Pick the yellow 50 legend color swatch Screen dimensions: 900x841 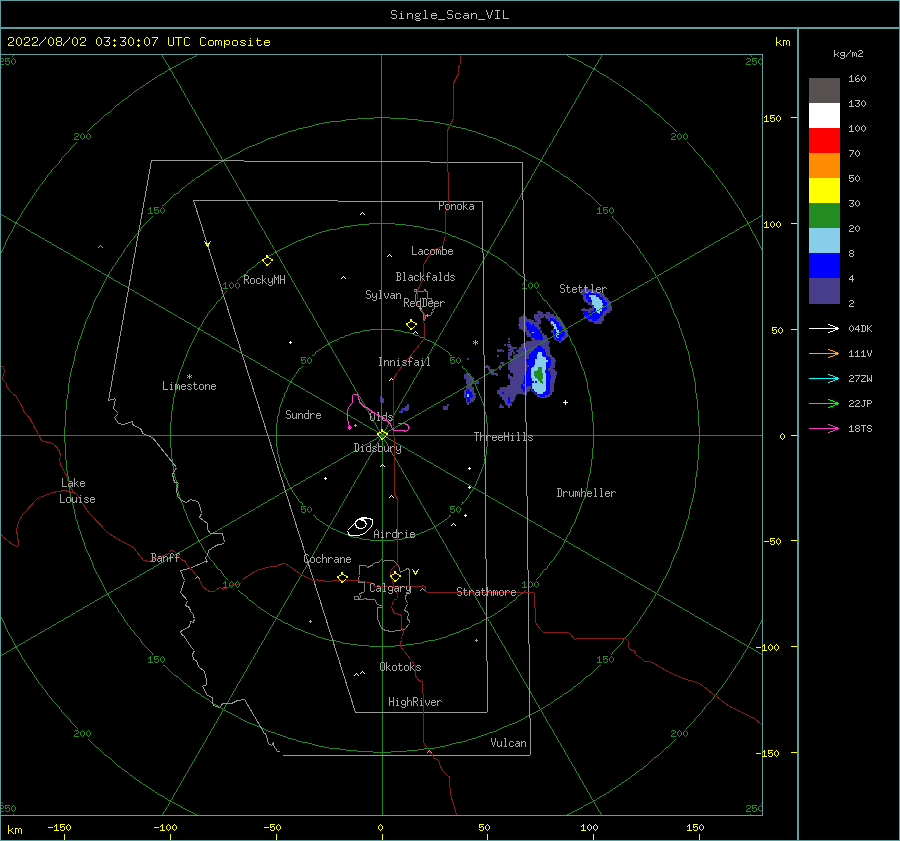(x=824, y=191)
